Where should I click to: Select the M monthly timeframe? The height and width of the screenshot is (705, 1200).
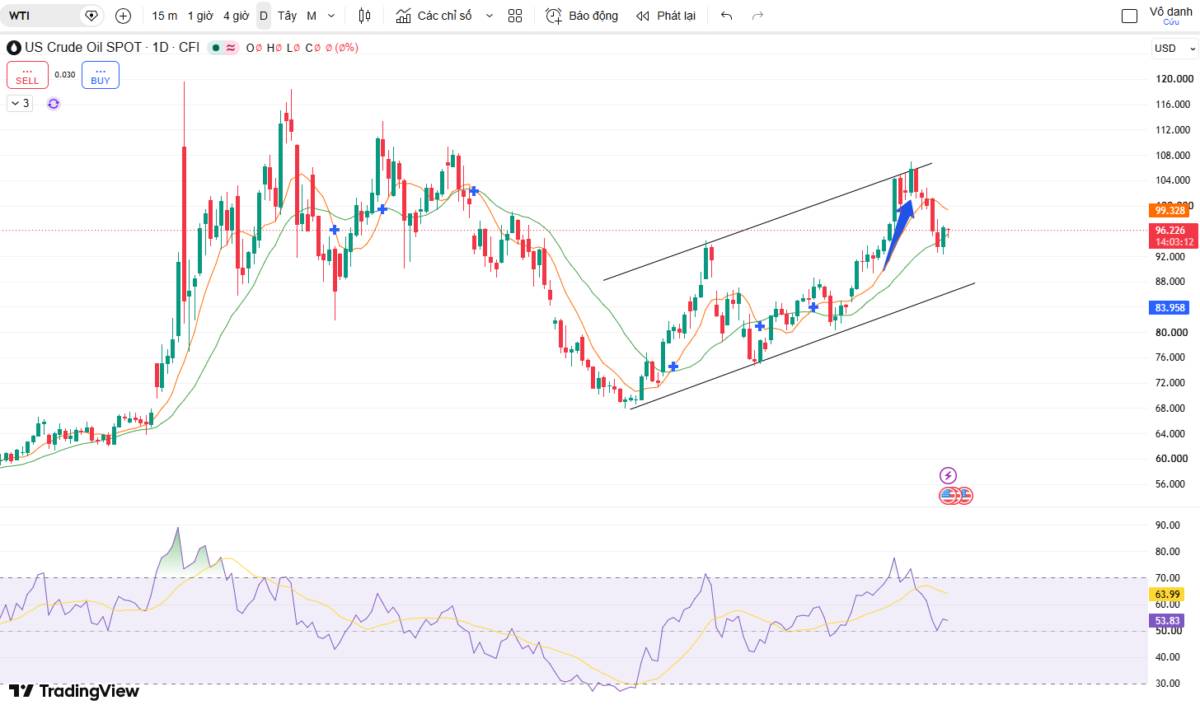click(312, 16)
